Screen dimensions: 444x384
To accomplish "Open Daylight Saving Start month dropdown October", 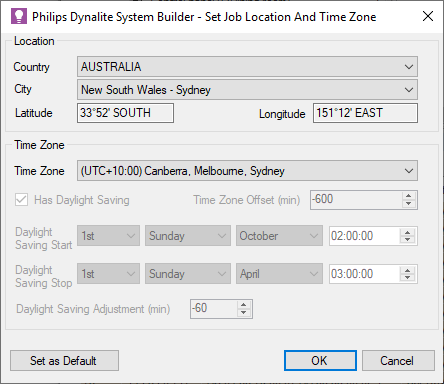I will pos(279,236).
